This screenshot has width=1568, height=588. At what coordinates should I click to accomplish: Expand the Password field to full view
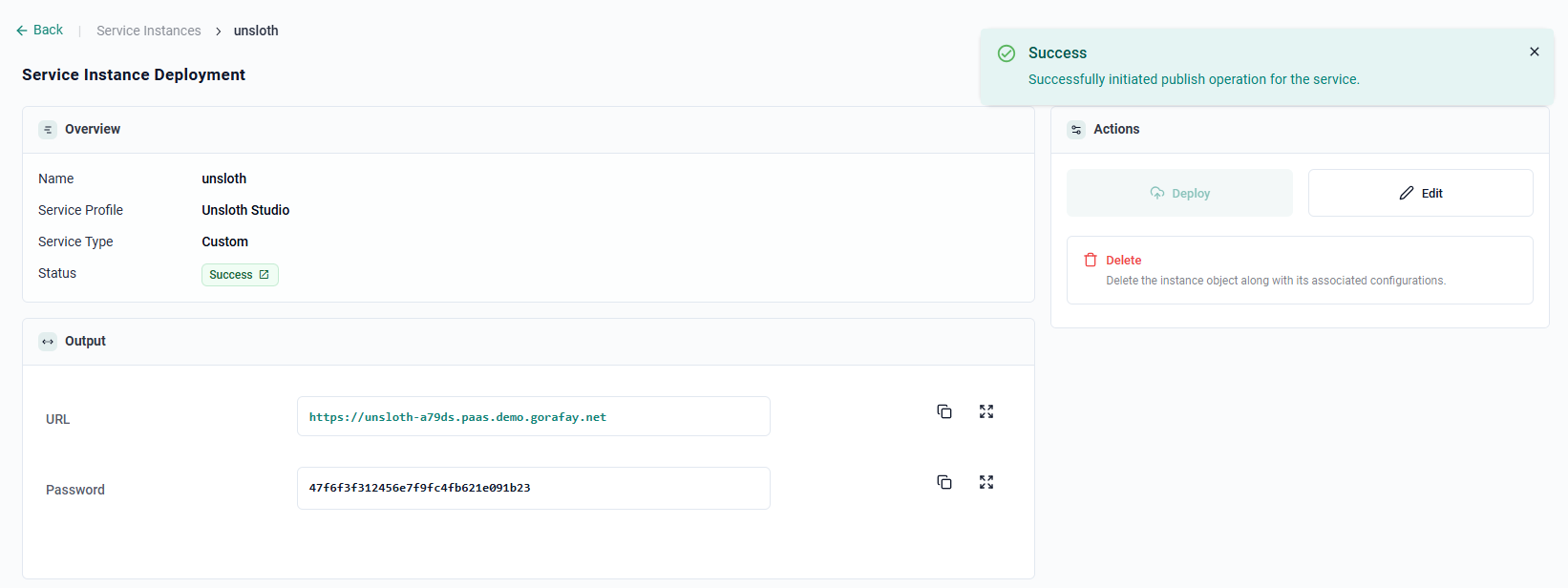pyautogui.click(x=986, y=482)
